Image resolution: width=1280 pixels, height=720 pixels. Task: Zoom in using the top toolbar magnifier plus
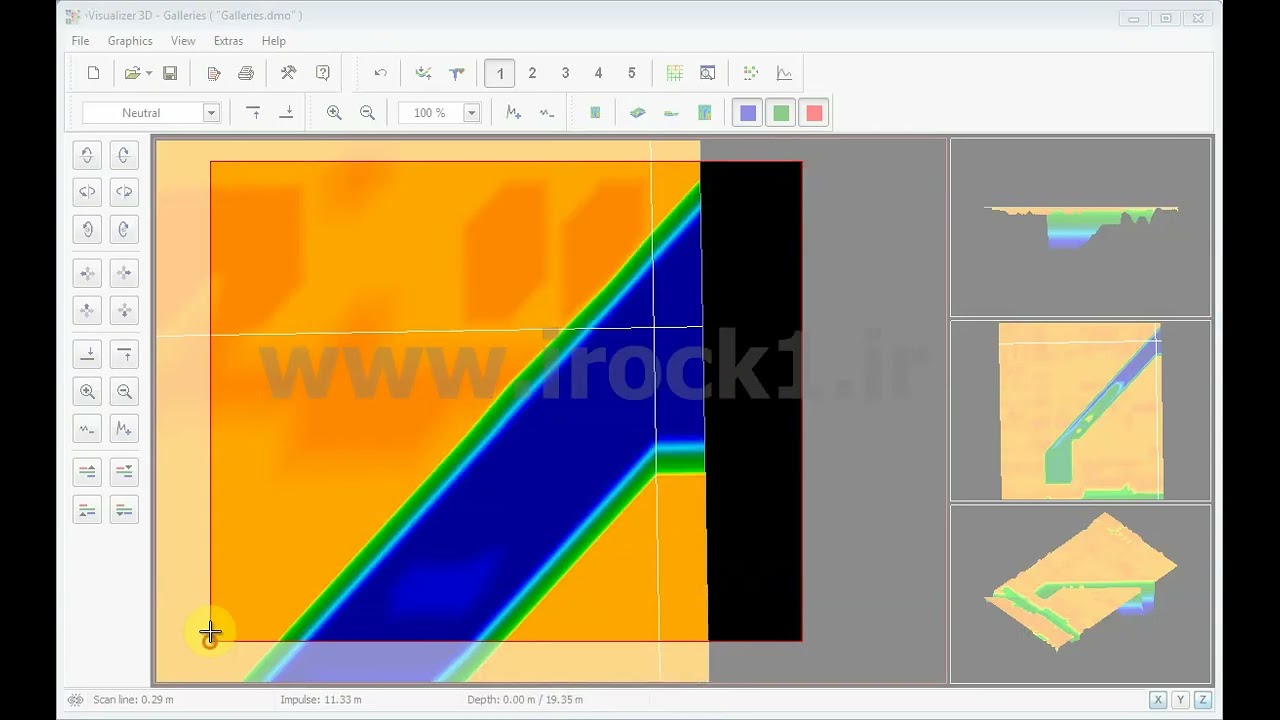click(334, 113)
